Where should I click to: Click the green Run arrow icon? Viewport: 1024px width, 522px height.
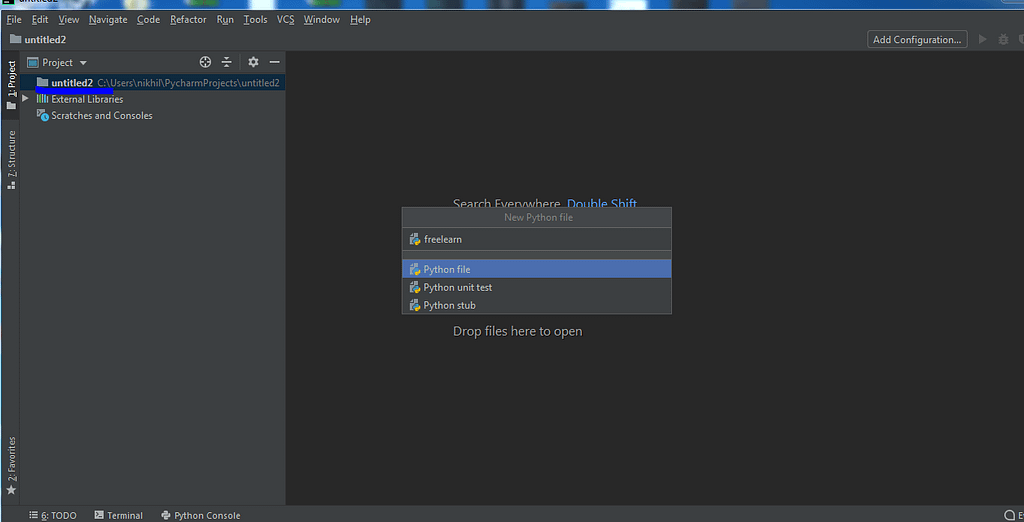coord(982,40)
